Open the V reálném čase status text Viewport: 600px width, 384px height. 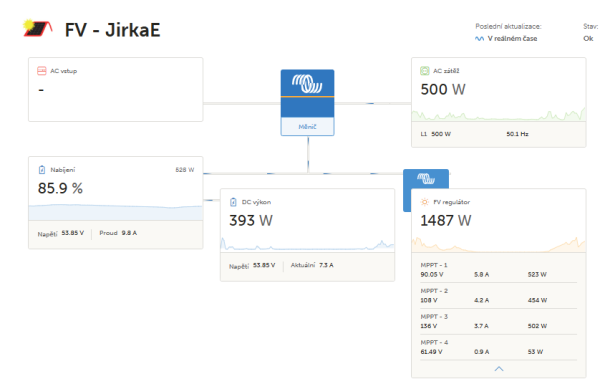[x=512, y=39]
